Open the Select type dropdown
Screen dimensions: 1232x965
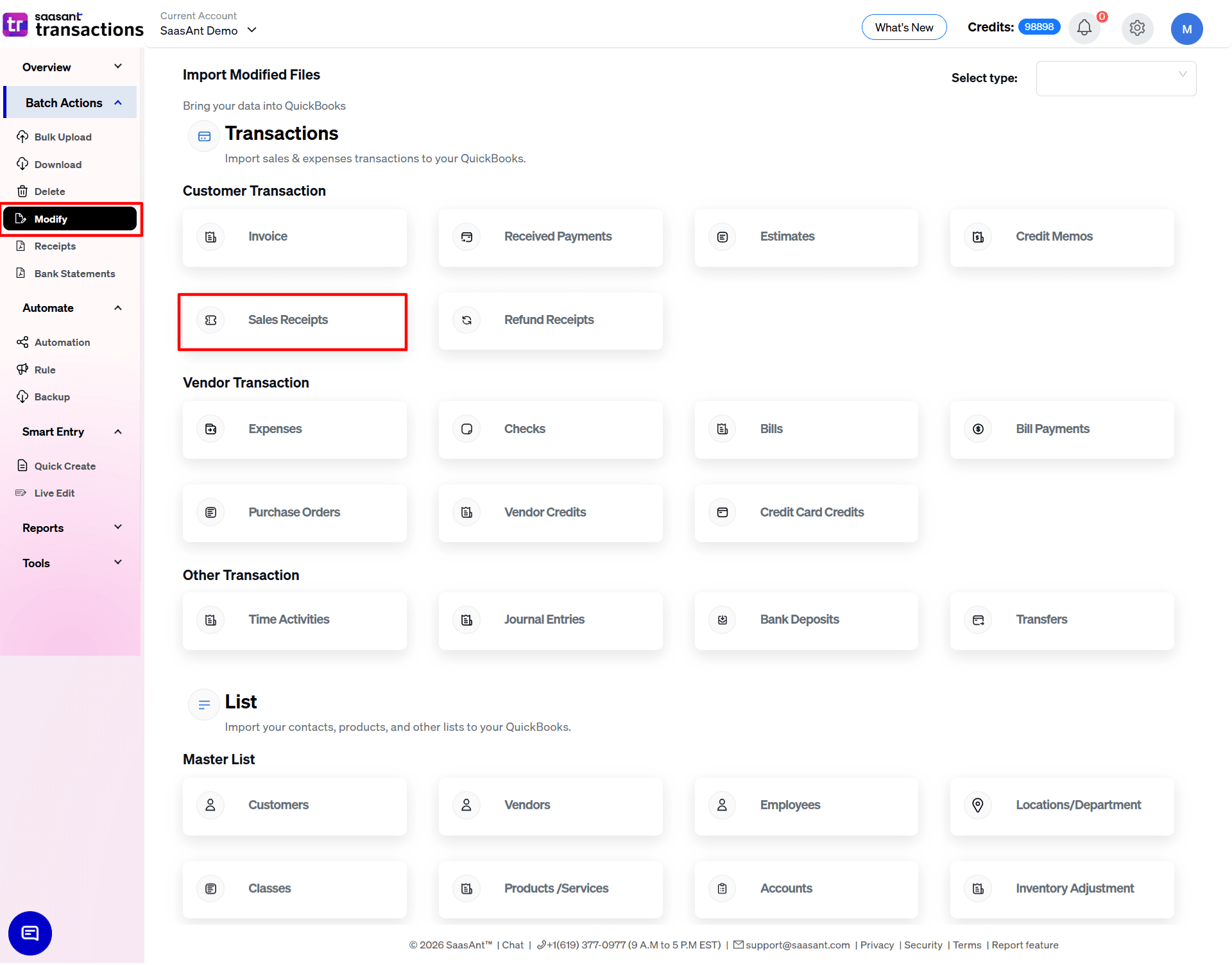(x=1116, y=78)
